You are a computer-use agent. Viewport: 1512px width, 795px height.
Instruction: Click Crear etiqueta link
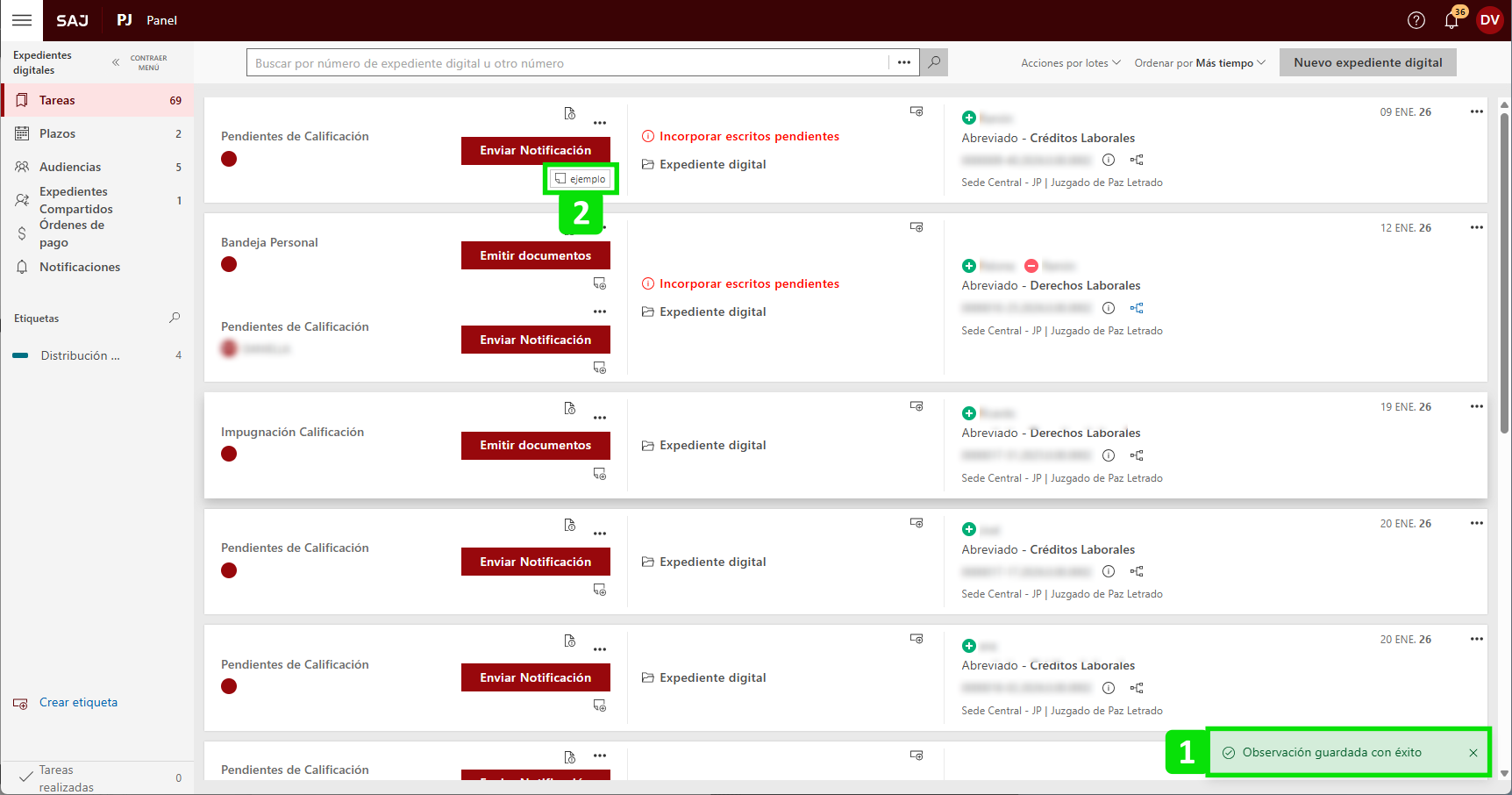click(78, 702)
